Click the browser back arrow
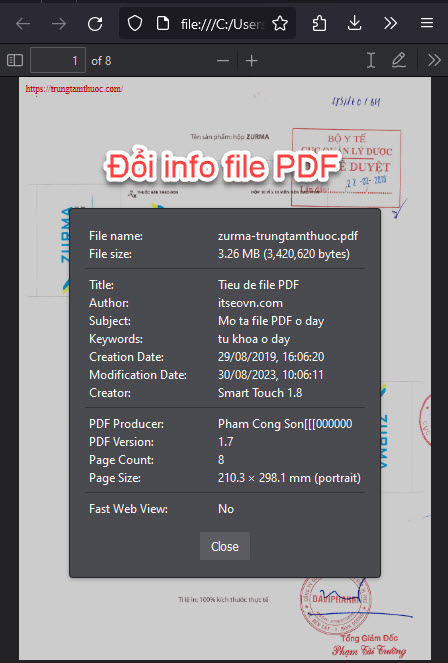Image resolution: width=448 pixels, height=663 pixels. coord(23,24)
